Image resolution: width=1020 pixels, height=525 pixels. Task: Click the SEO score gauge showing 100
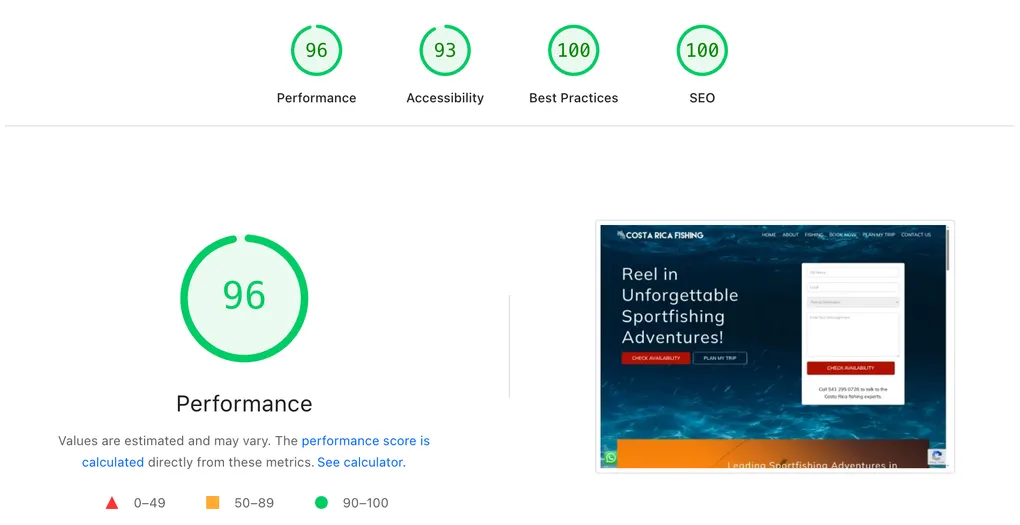coord(702,50)
